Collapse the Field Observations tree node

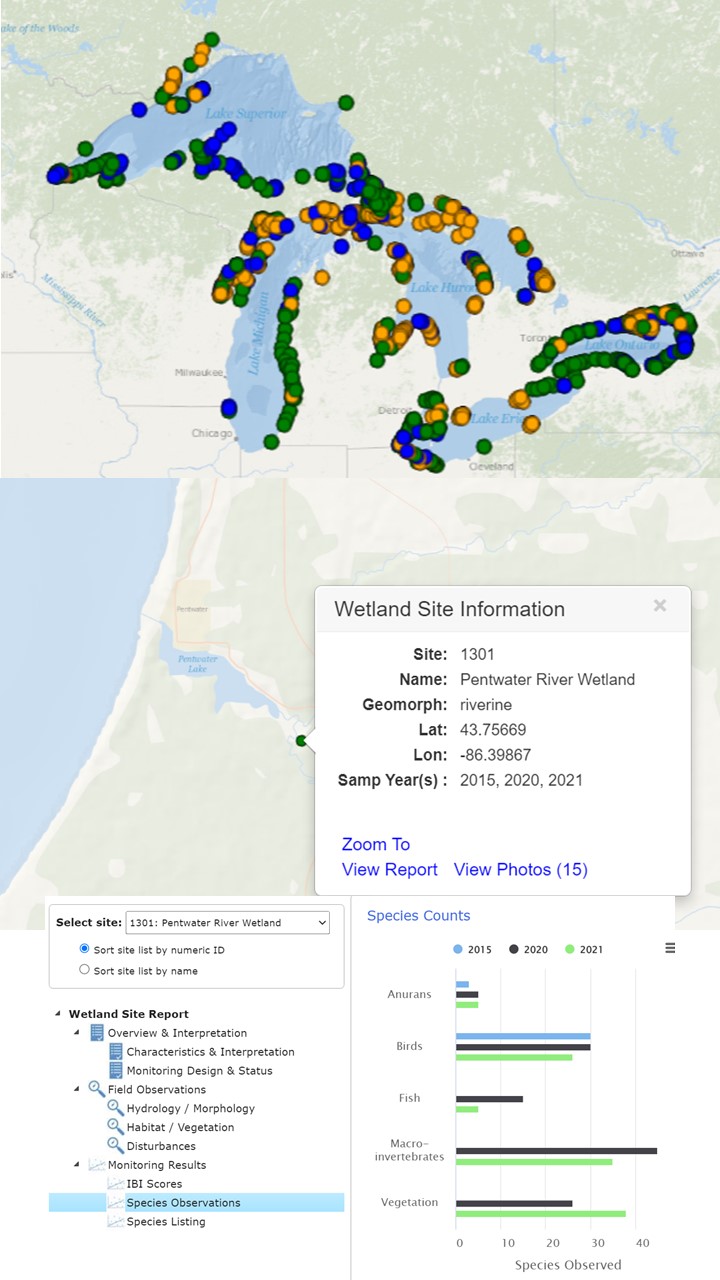[x=78, y=1089]
